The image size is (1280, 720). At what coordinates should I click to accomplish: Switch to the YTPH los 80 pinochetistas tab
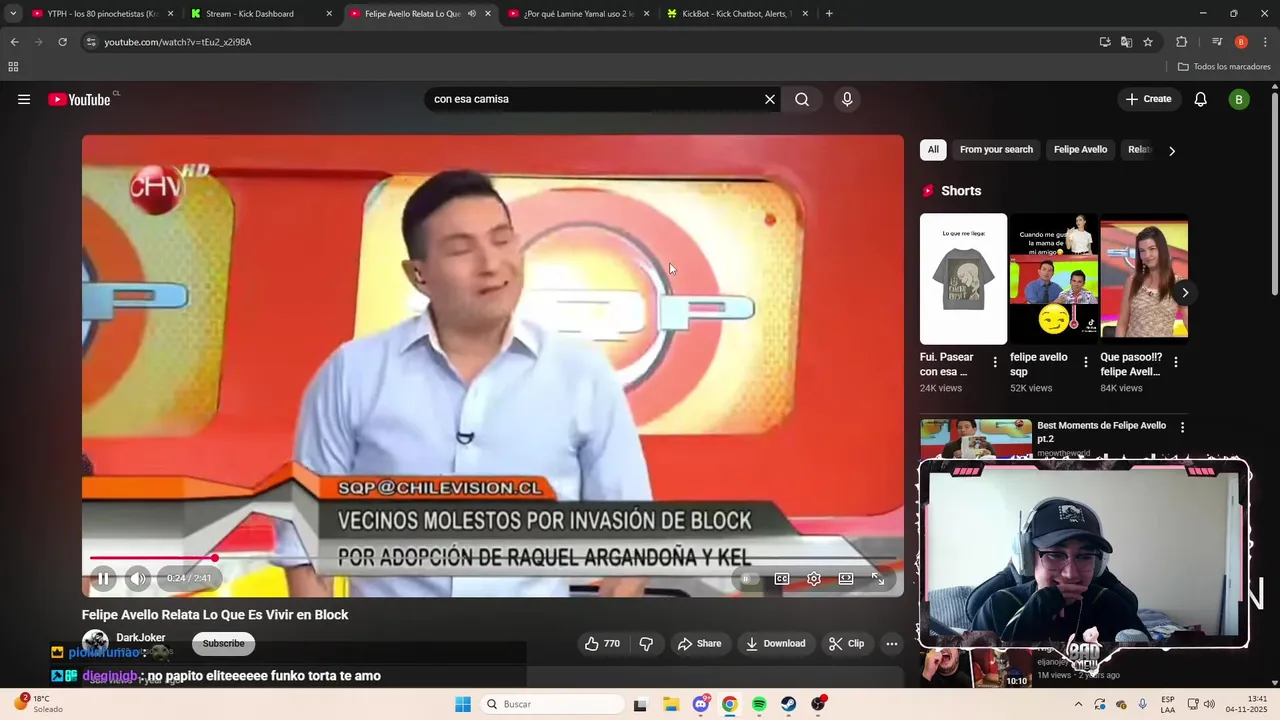coord(103,14)
